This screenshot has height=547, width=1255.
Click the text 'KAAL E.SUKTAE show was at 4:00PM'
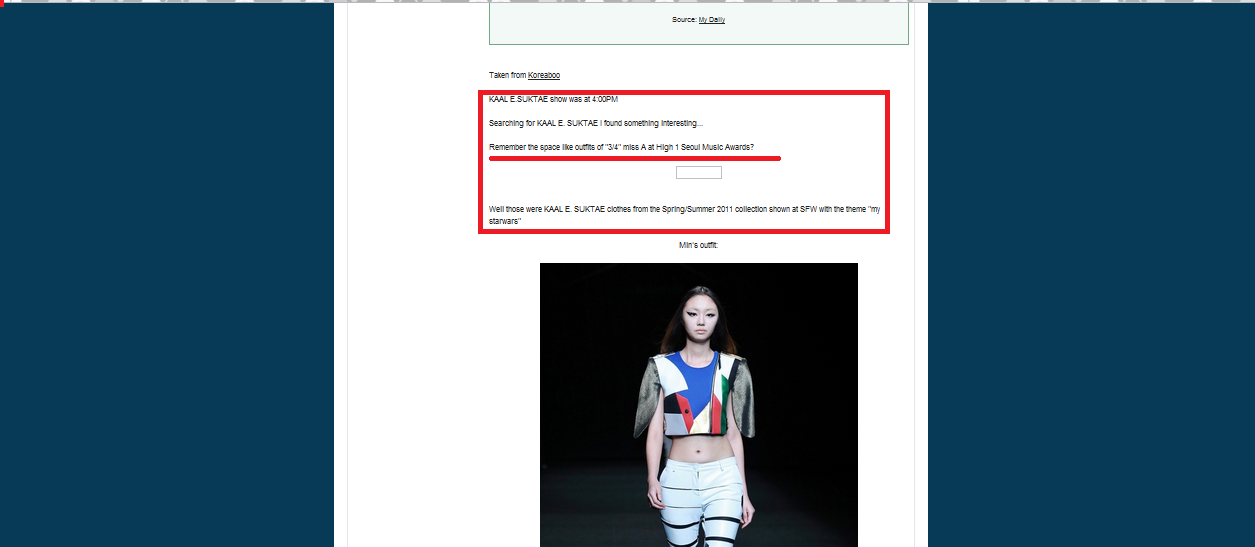tap(553, 99)
